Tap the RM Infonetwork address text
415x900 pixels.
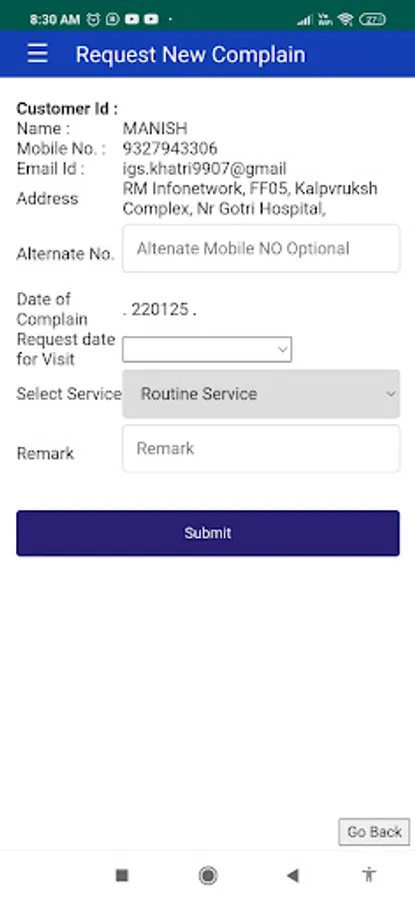click(x=250, y=199)
